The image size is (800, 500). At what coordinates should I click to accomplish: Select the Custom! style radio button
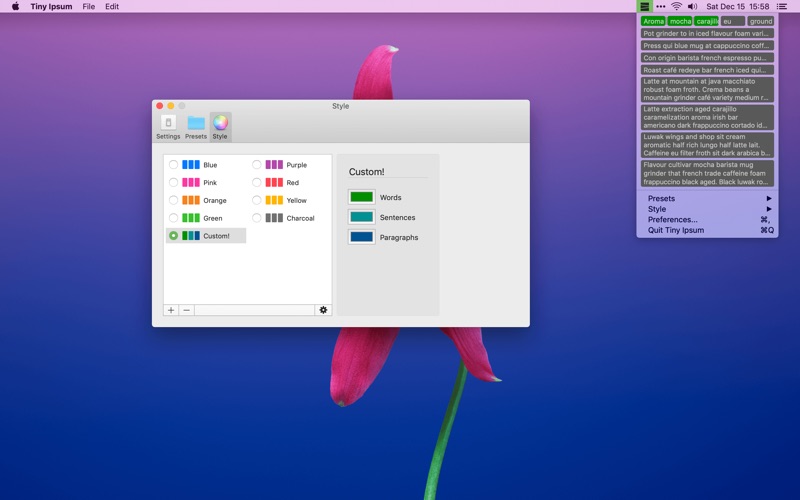pos(173,236)
